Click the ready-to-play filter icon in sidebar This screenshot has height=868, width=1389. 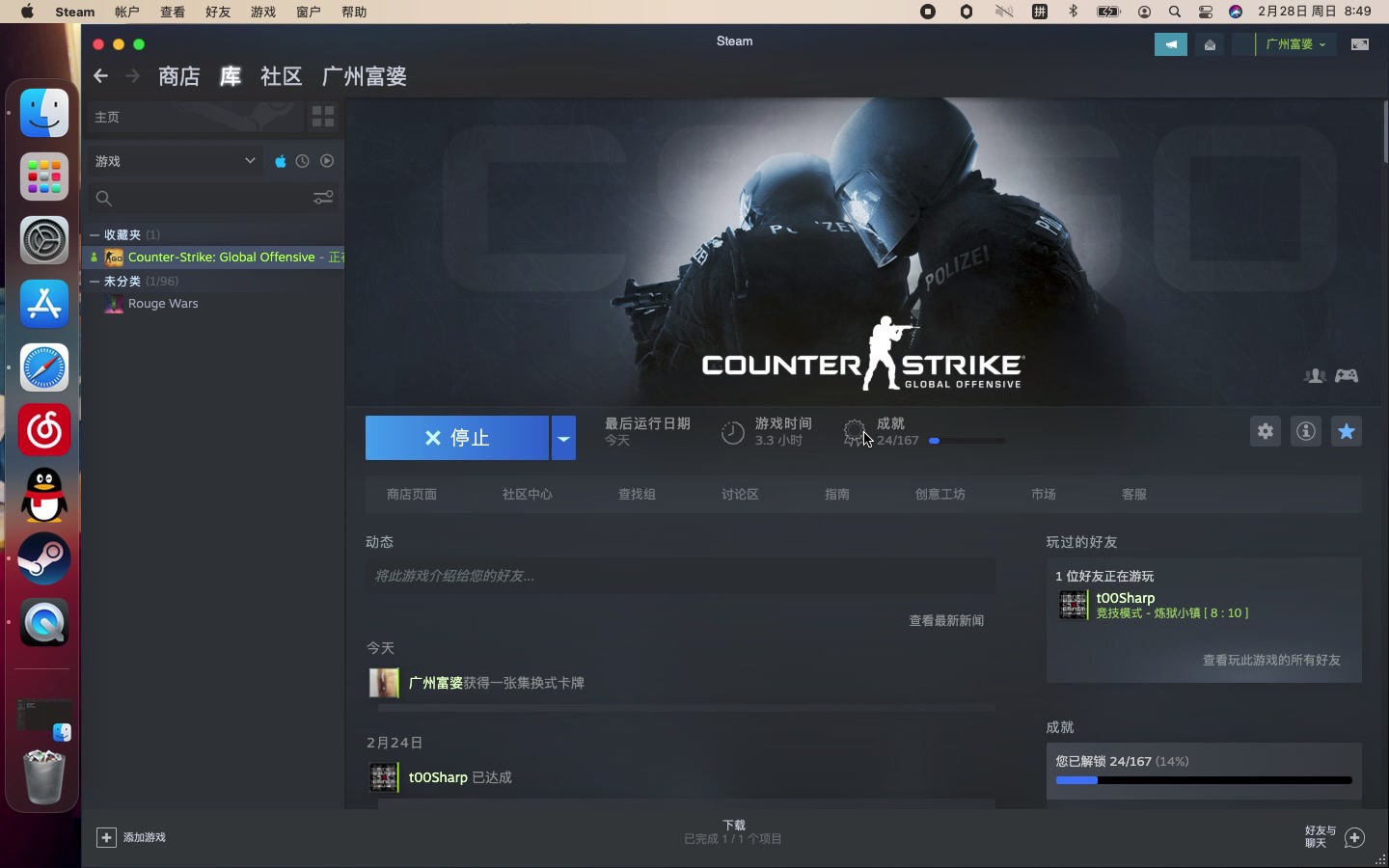(x=327, y=161)
